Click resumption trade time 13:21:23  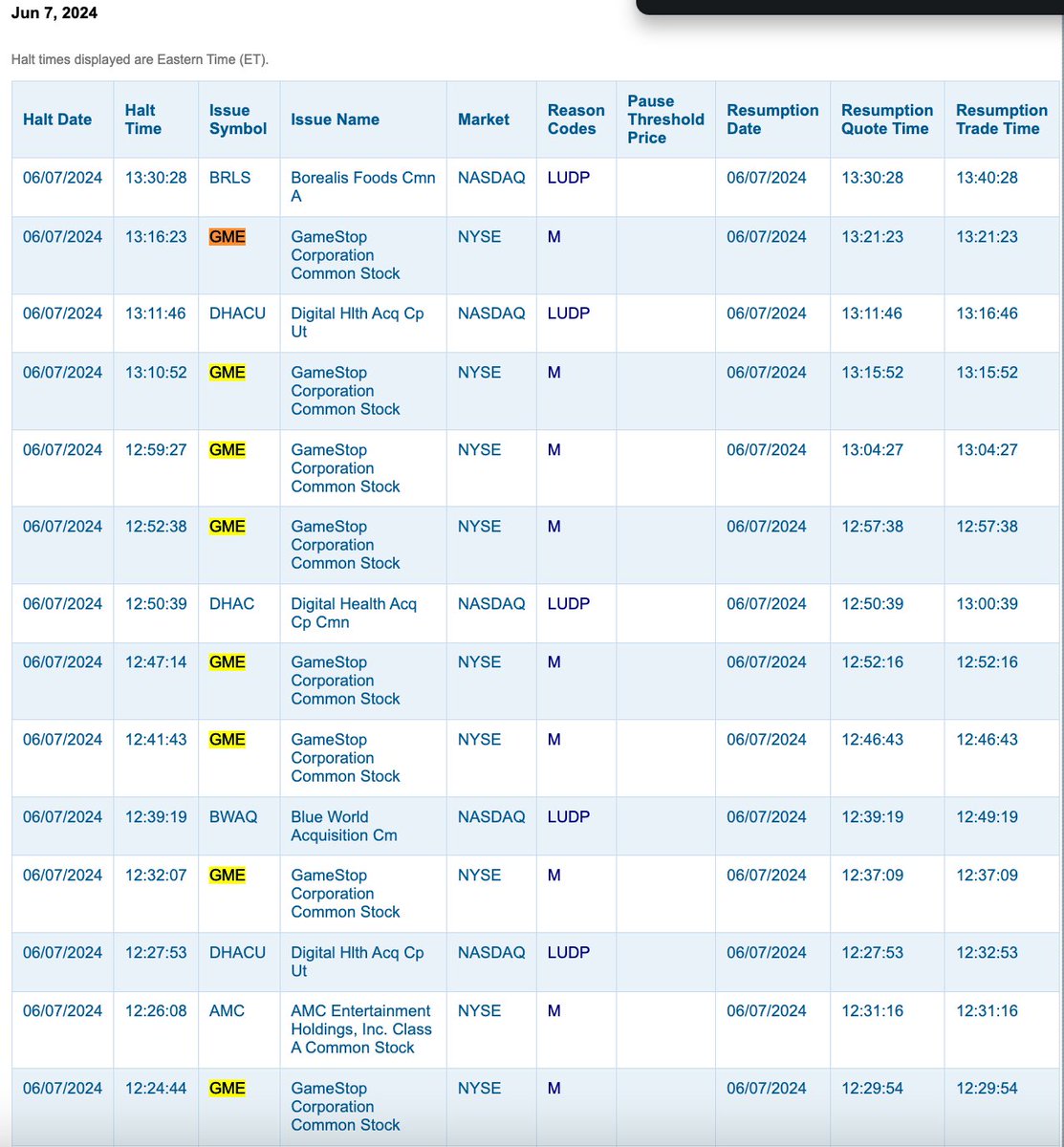(988, 237)
